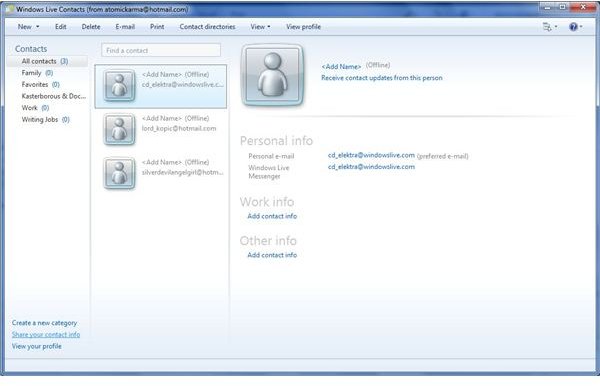Open the New dropdown menu
The height and width of the screenshot is (386, 600).
point(28,27)
